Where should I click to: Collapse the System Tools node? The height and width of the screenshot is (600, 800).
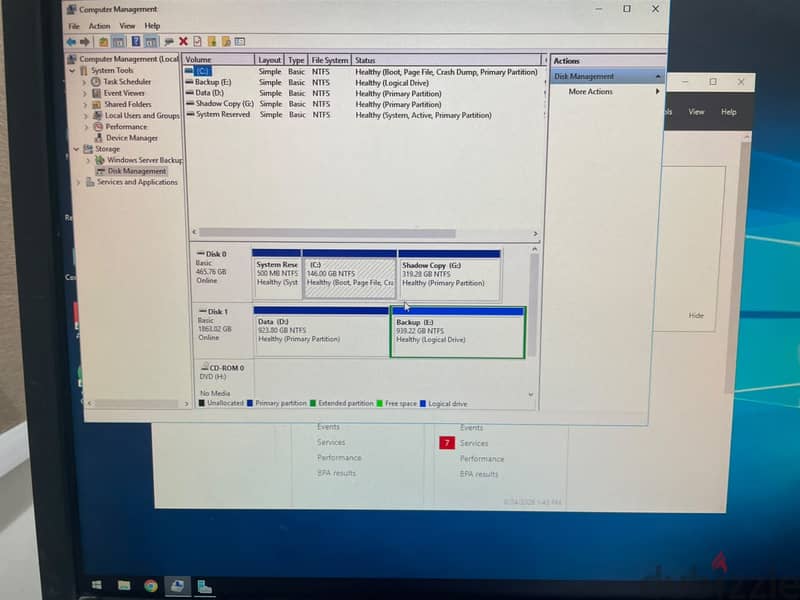[72, 70]
